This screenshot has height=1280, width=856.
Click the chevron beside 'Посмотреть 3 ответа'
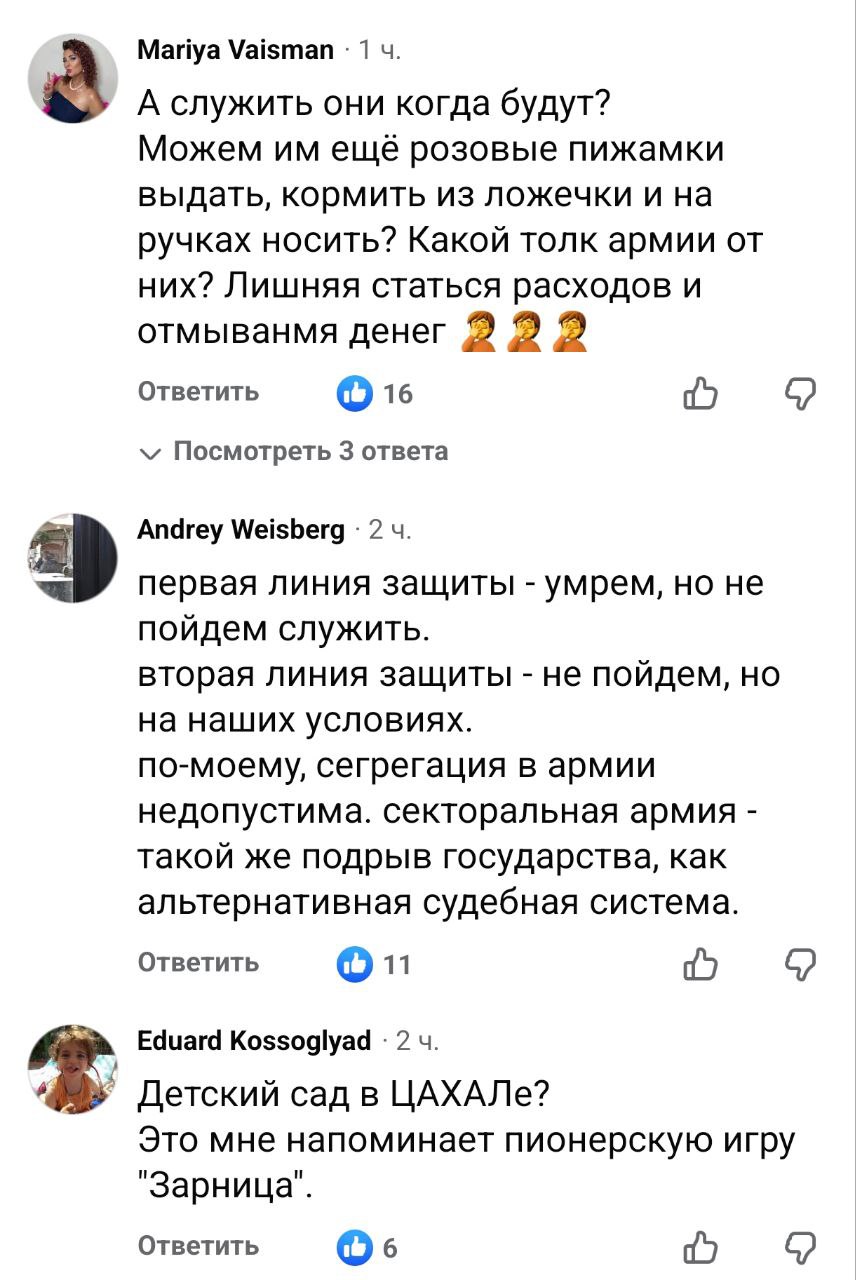(150, 453)
